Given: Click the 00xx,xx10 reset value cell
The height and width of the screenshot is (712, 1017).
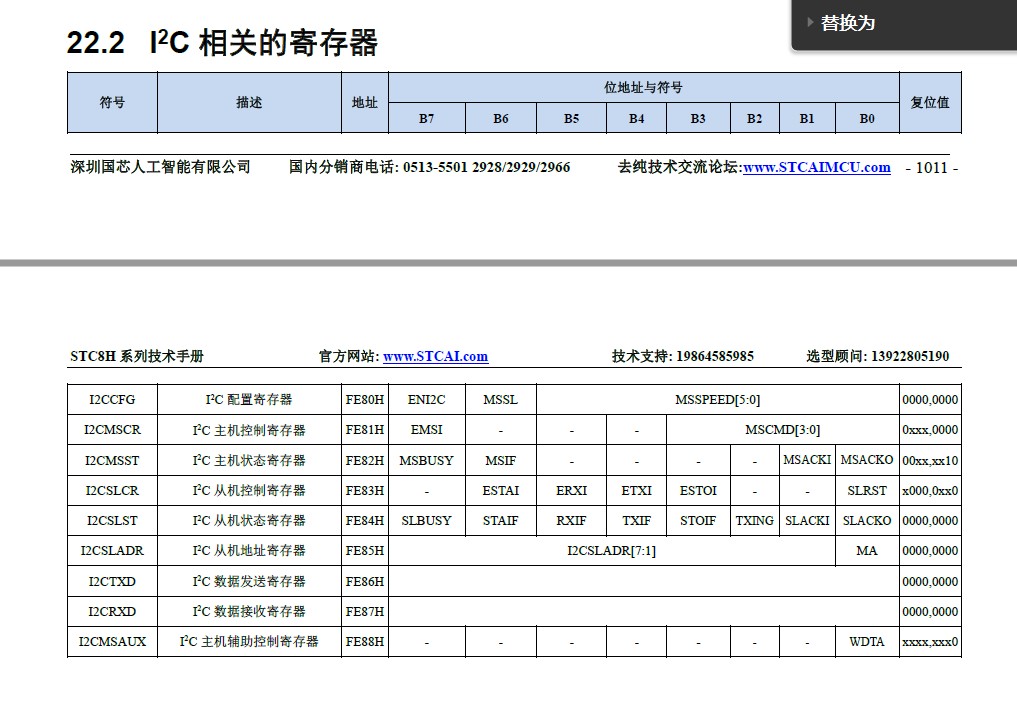Looking at the screenshot, I should point(930,460).
